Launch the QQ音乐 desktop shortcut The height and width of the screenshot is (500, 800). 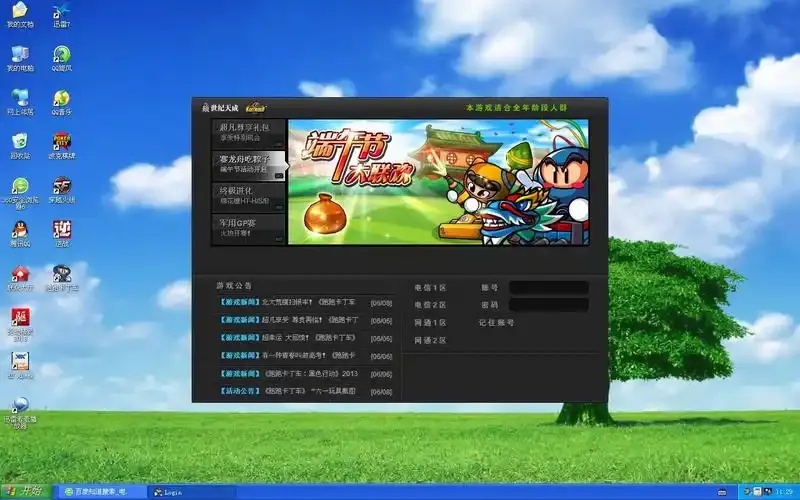[61, 102]
